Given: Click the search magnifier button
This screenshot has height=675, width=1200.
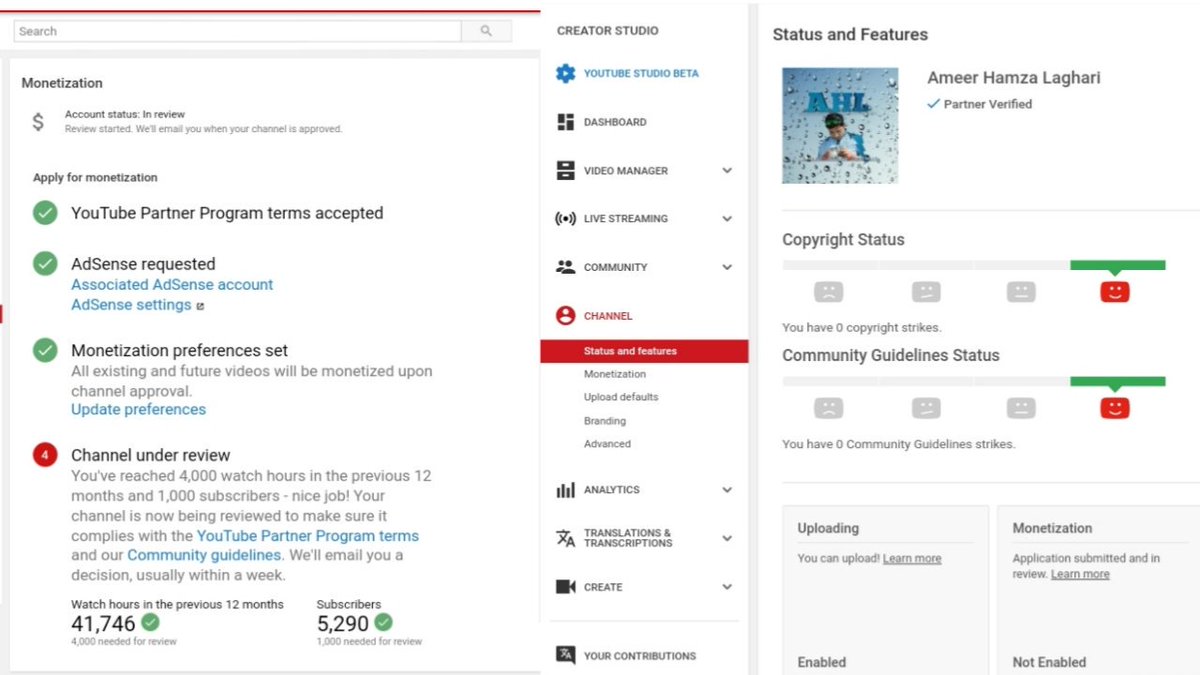Looking at the screenshot, I should point(486,31).
